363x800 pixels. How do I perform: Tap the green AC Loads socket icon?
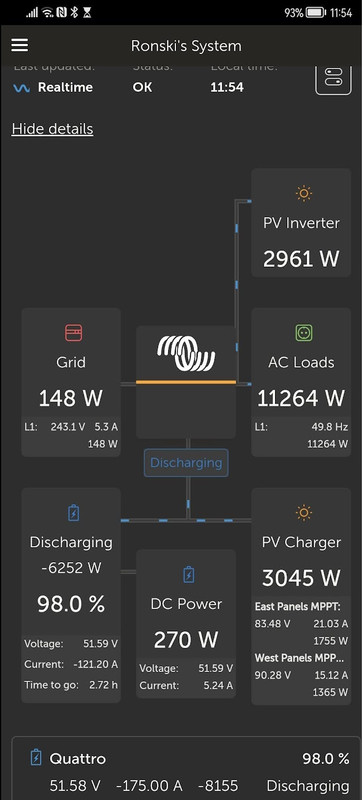pyautogui.click(x=304, y=333)
